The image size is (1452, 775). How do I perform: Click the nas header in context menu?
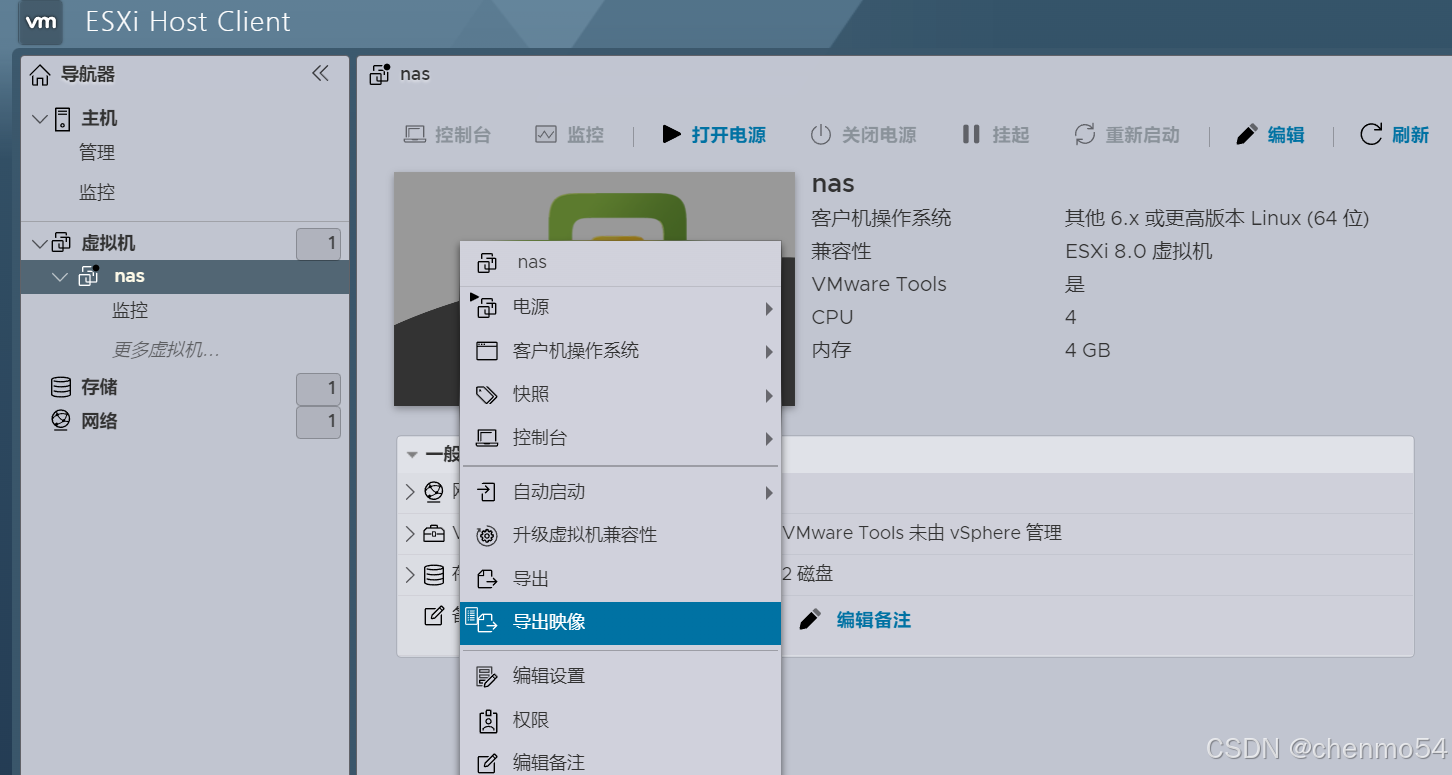click(x=620, y=263)
